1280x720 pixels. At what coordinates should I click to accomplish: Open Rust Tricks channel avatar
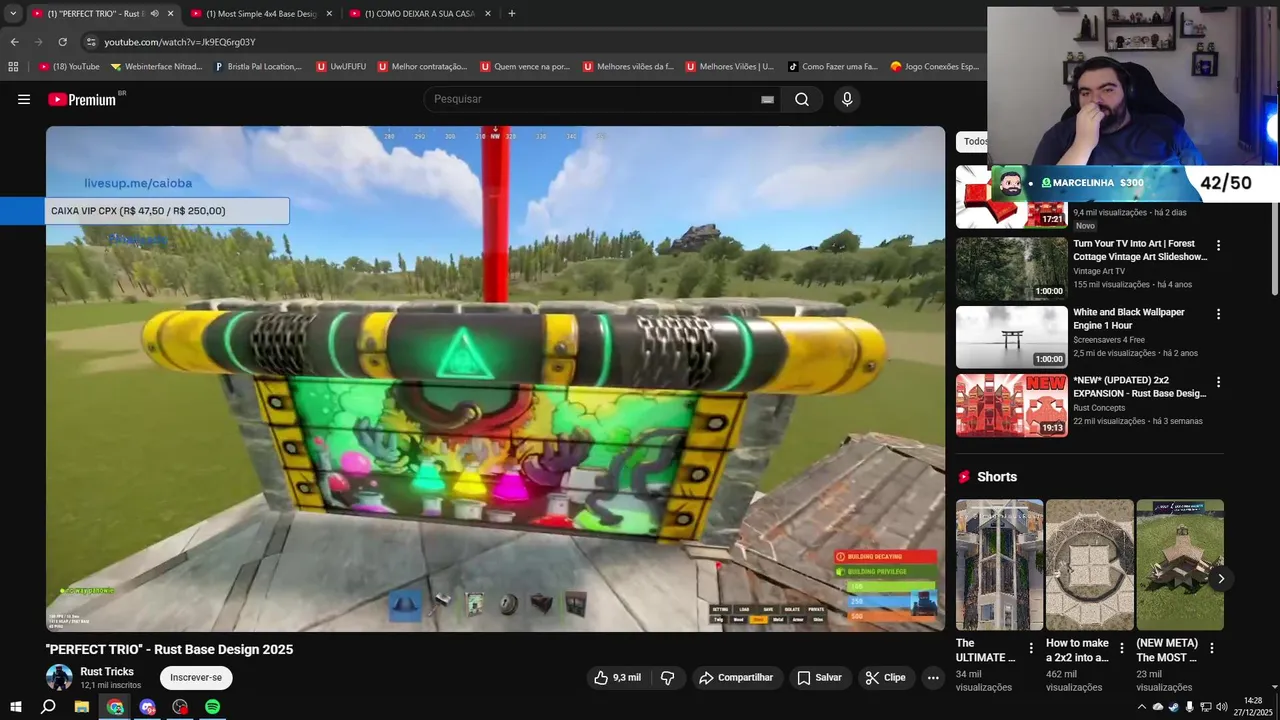coord(59,677)
